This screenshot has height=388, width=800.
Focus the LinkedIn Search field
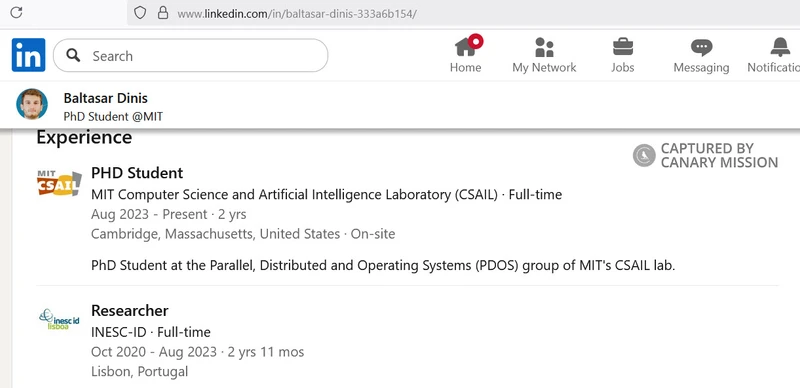[x=190, y=55]
